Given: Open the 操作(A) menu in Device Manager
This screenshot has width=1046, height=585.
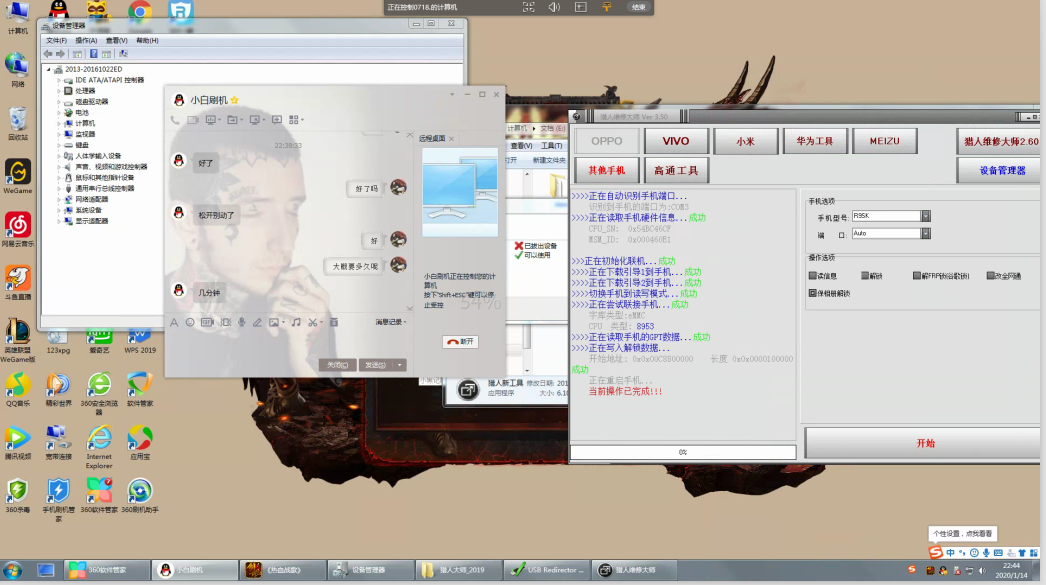Looking at the screenshot, I should tap(86, 41).
